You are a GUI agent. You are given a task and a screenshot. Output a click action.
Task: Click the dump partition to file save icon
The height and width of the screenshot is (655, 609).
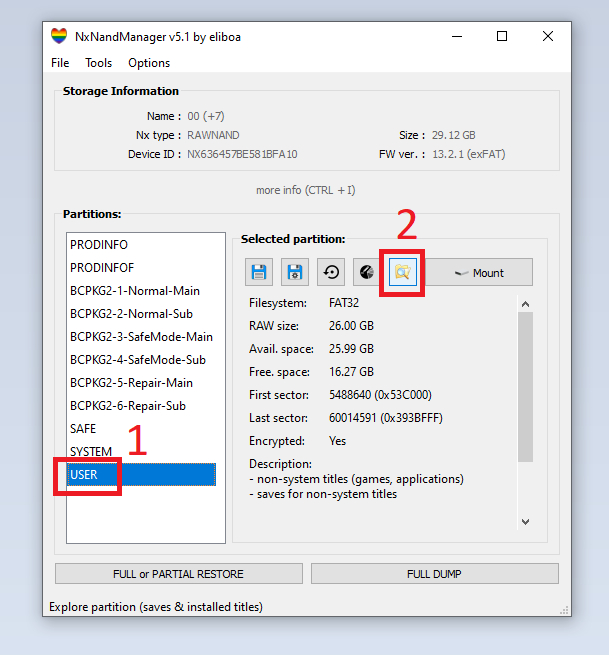click(x=259, y=272)
